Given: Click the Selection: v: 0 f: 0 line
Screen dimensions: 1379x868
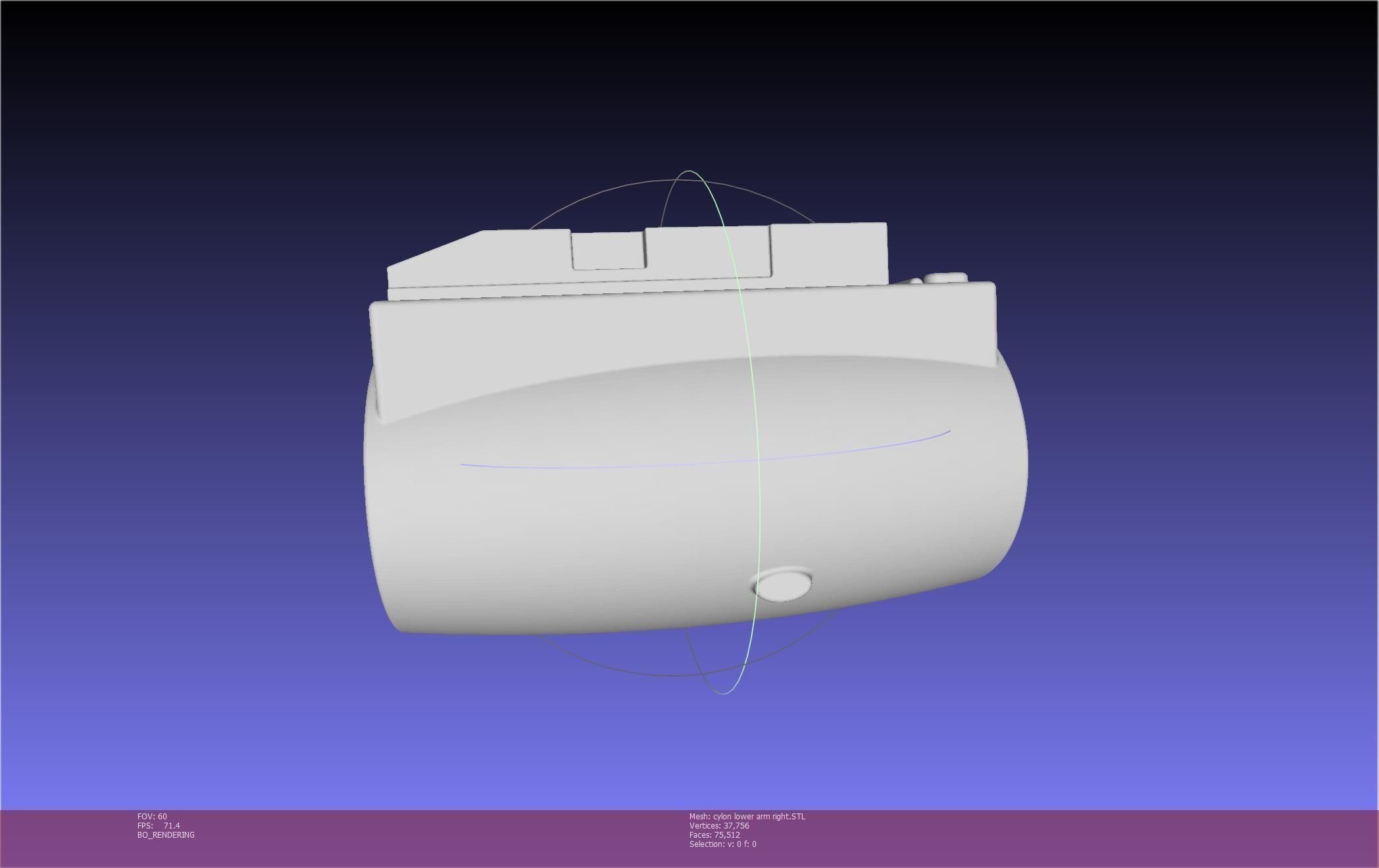Looking at the screenshot, I should click(722, 844).
